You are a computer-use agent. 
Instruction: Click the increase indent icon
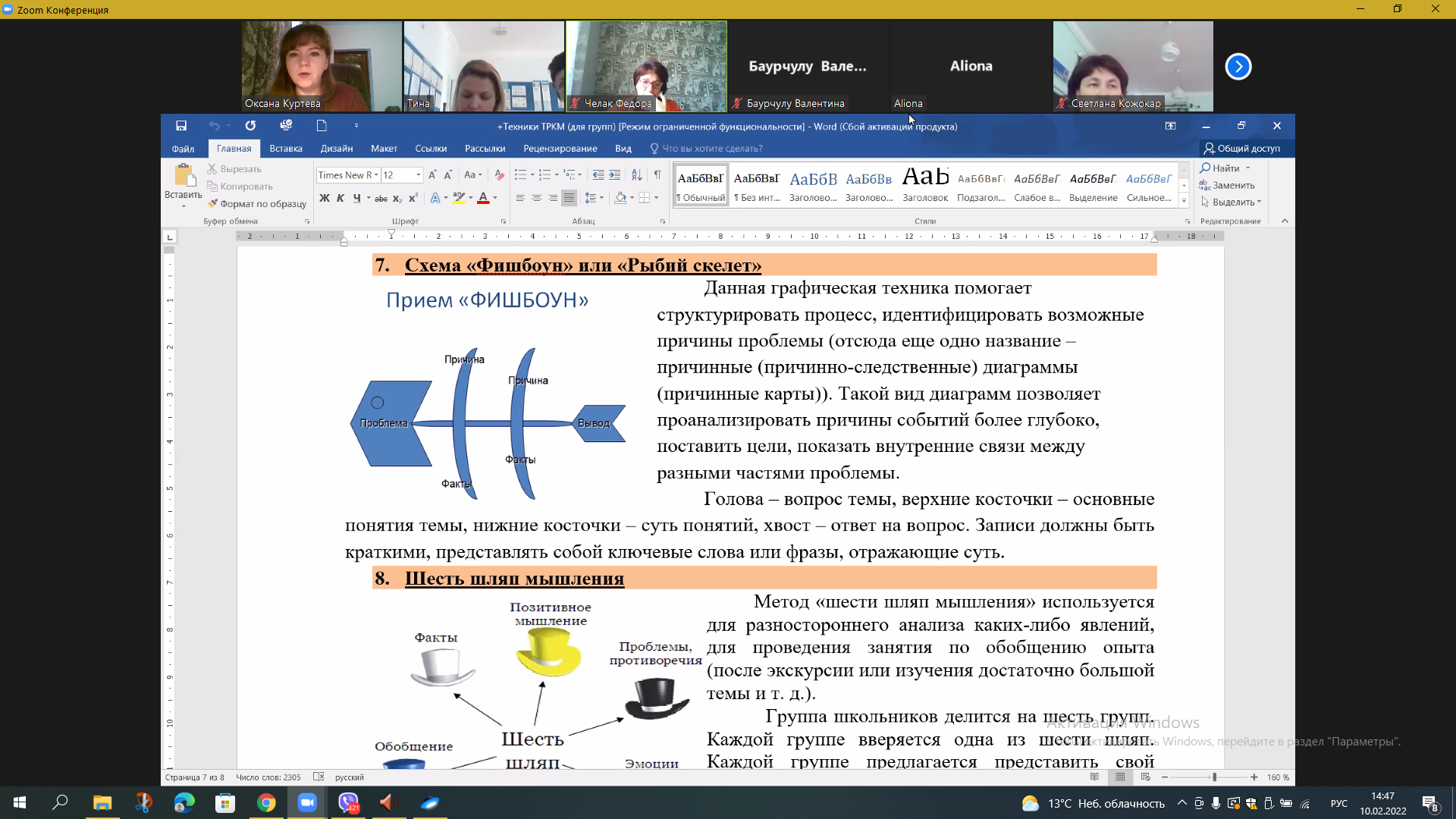[615, 175]
